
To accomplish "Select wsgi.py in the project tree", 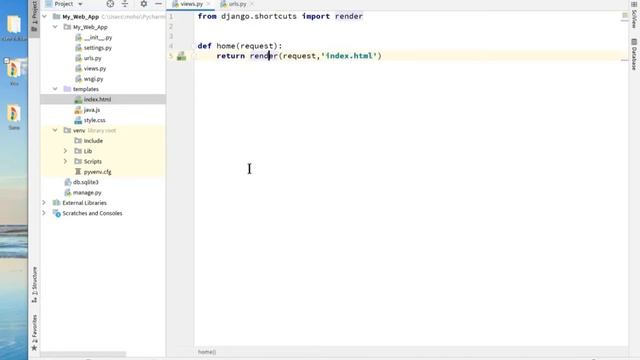I will 89,79.
